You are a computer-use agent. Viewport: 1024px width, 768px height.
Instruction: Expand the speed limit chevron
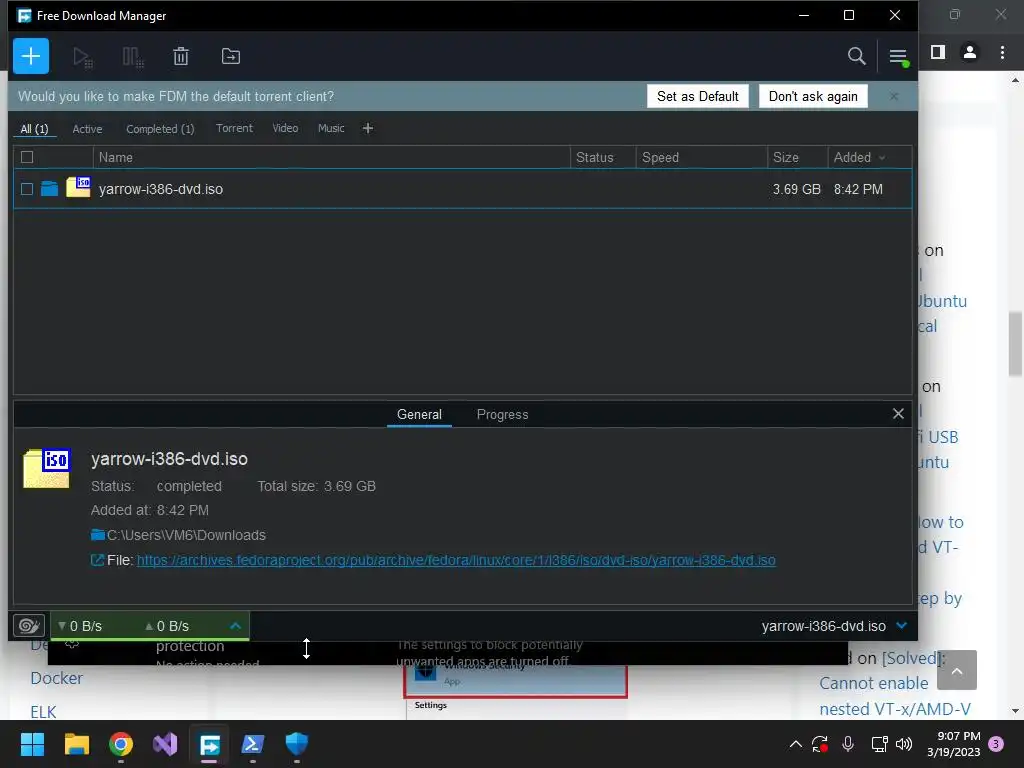click(x=236, y=626)
